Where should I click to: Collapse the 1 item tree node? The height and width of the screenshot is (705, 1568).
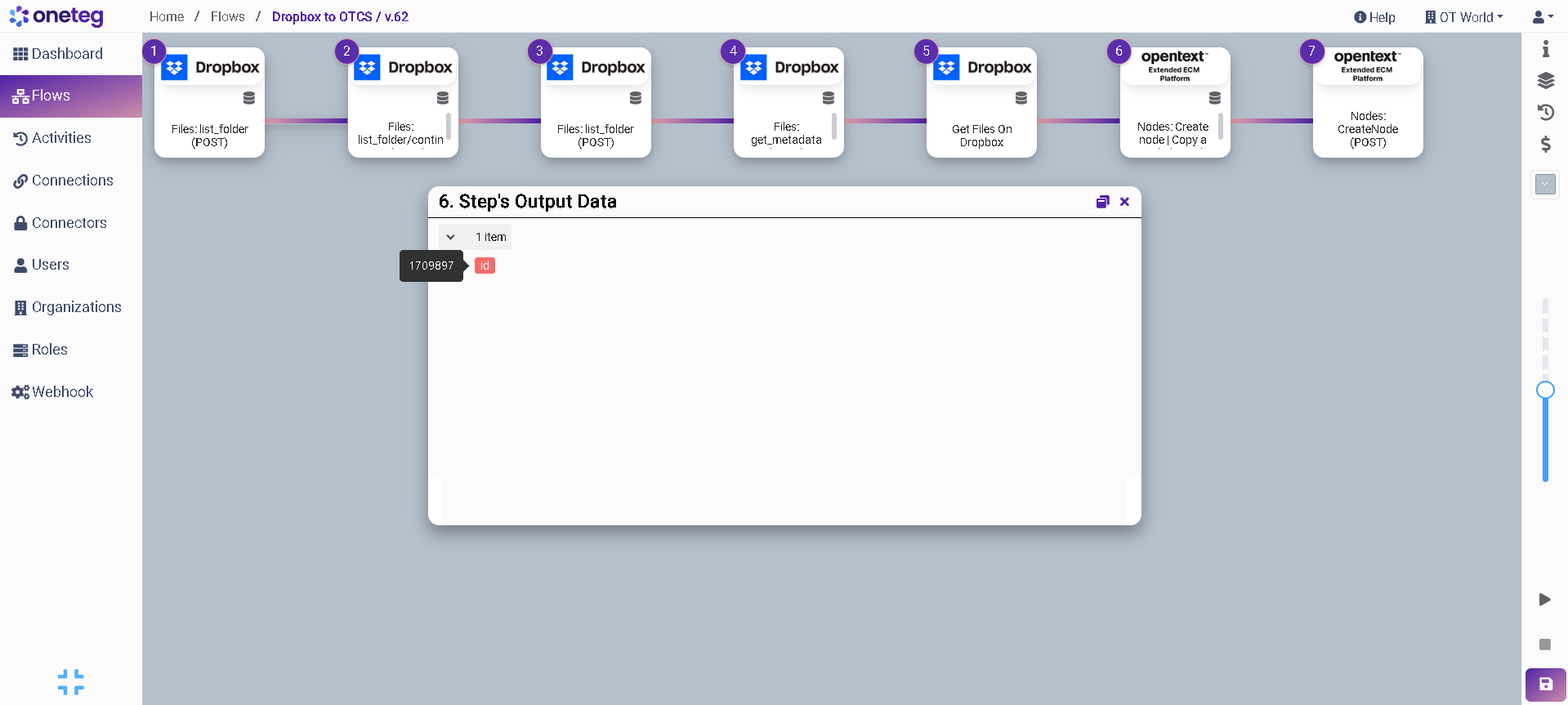coord(450,237)
